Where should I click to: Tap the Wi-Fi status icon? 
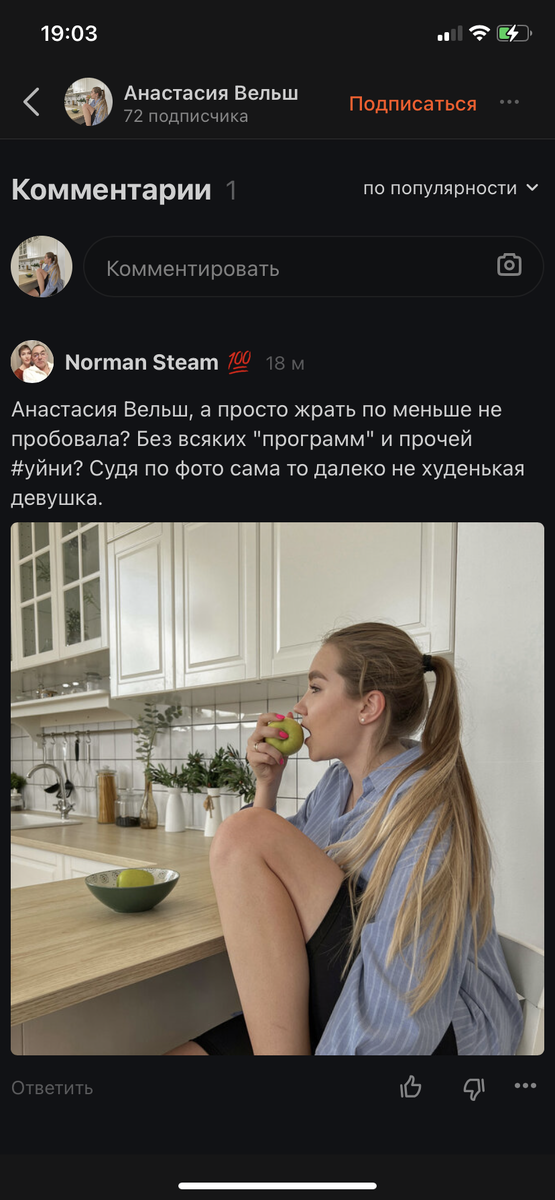click(479, 33)
